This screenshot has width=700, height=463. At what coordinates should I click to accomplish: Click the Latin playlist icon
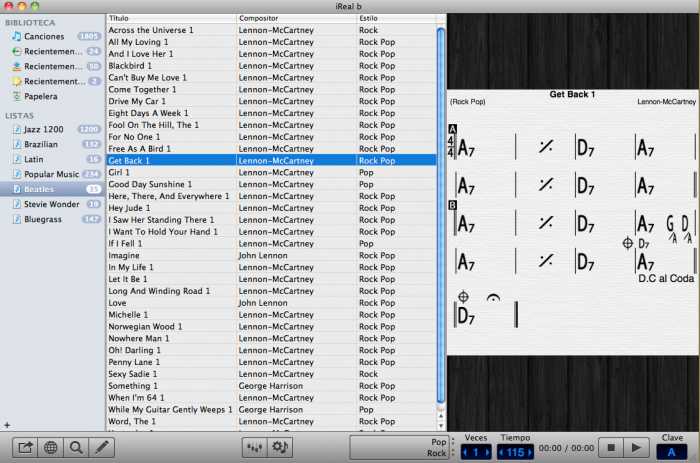click(17, 159)
